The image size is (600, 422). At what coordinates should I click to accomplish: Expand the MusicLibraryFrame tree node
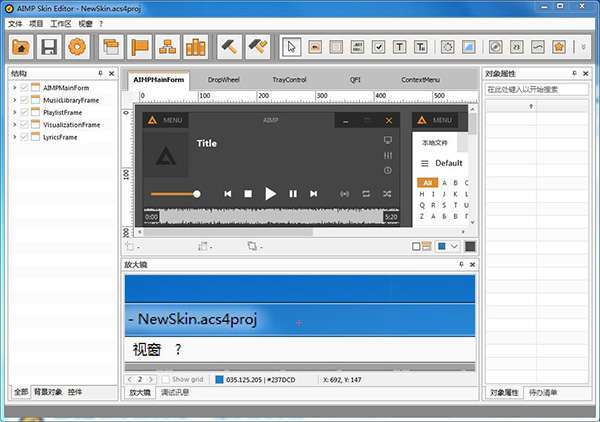pyautogui.click(x=14, y=100)
